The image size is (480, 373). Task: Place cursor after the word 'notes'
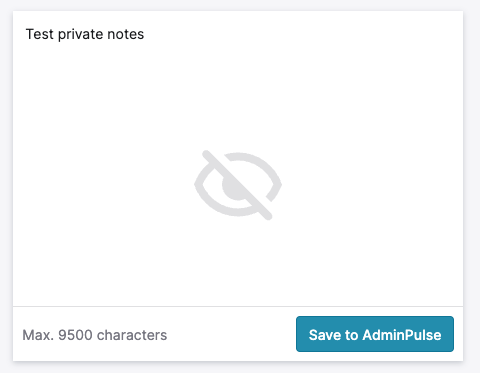[x=144, y=34]
